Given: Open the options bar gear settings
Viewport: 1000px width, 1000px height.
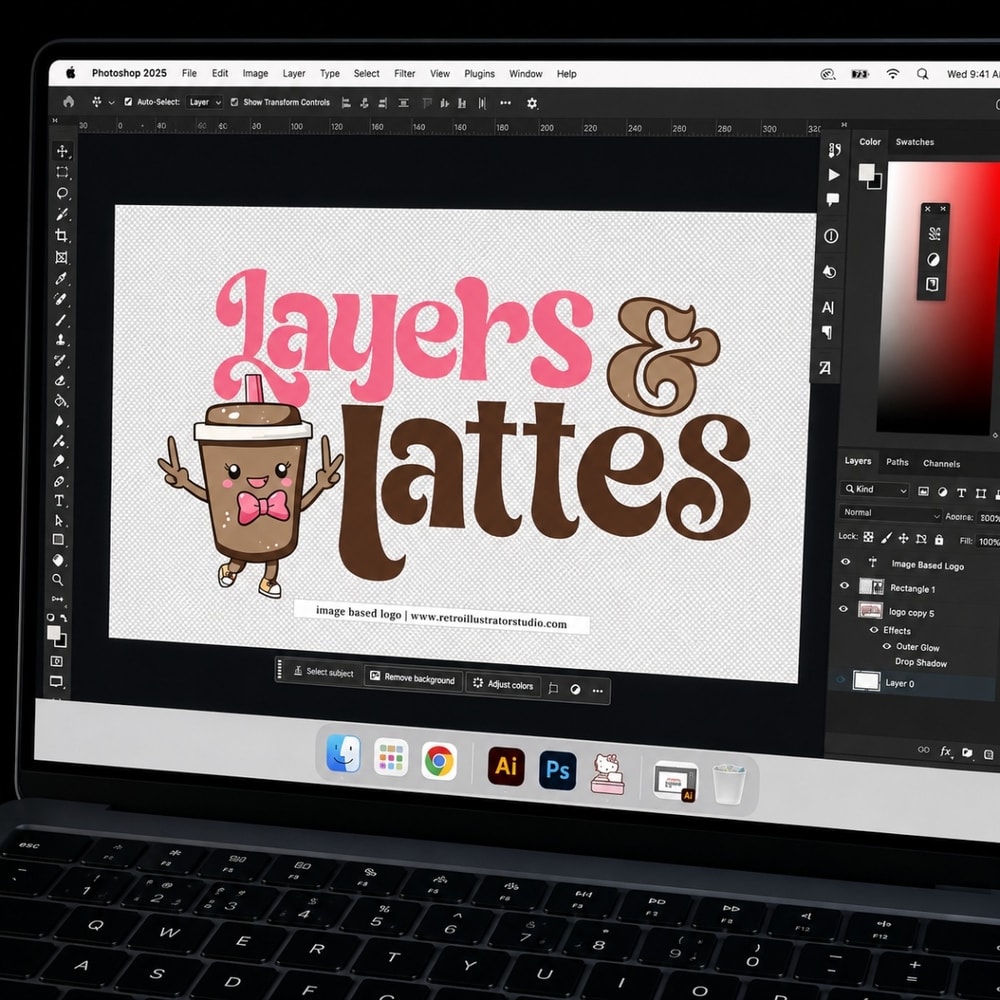Looking at the screenshot, I should [x=532, y=103].
